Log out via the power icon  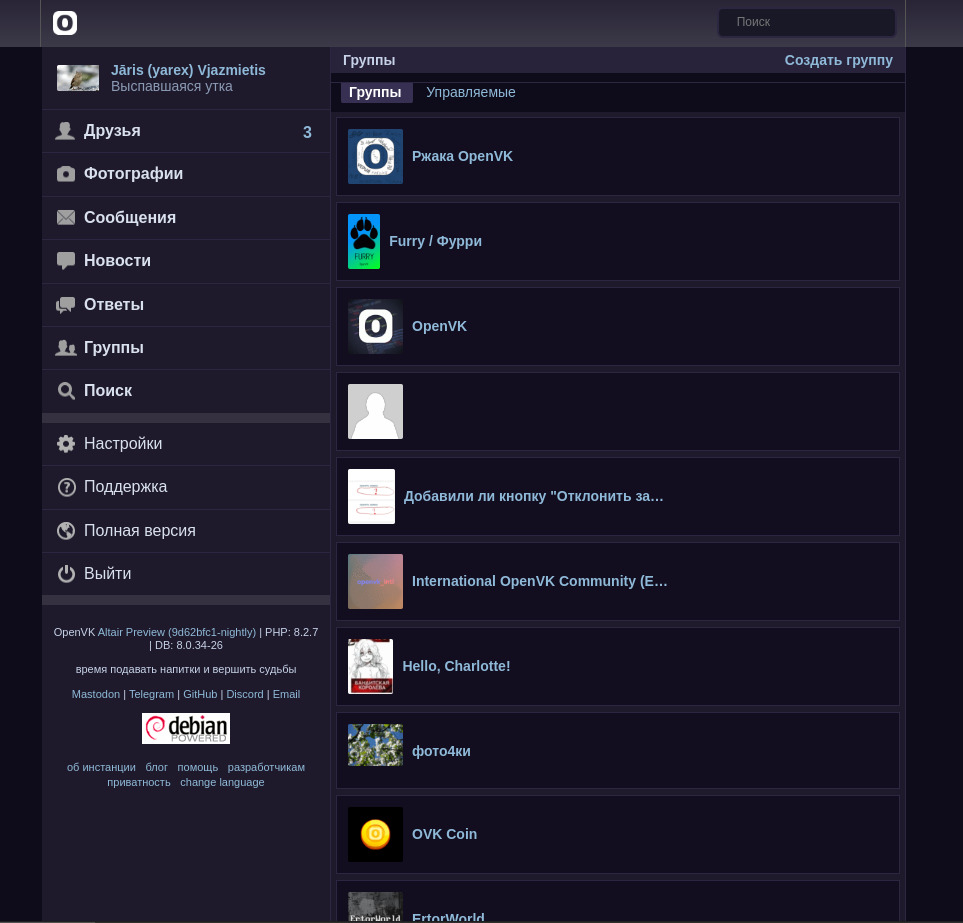[x=66, y=574]
